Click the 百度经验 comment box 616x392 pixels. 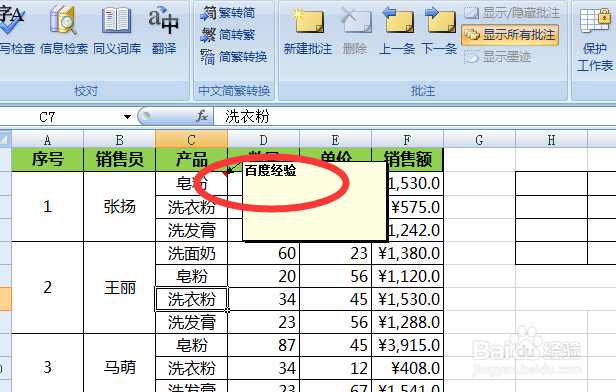314,200
